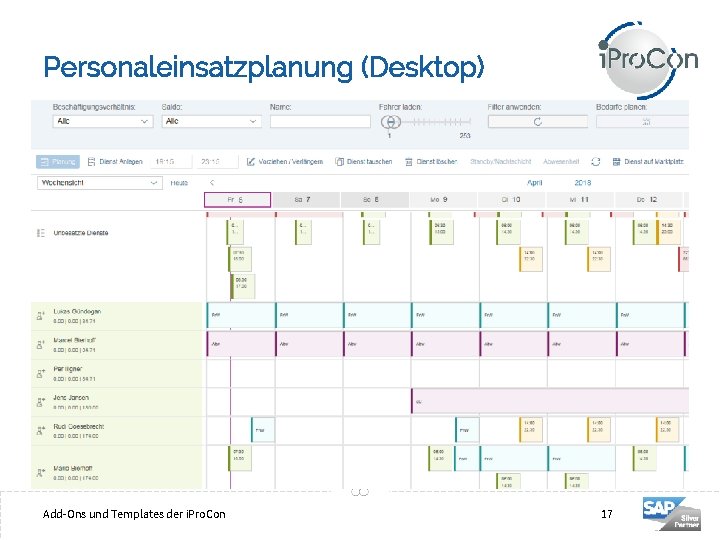Viewport: 720px width, 540px height.
Task: Click the end time field showing 23:15
Action: click(217, 162)
